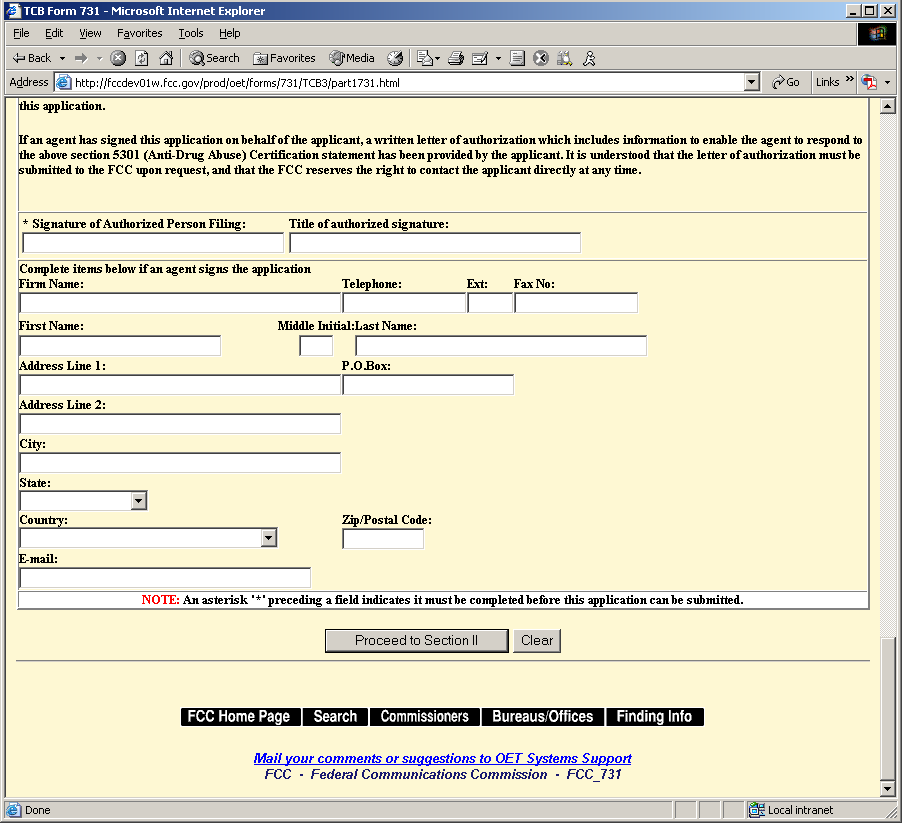Click into the Zip/Postal Code field

coord(383,539)
